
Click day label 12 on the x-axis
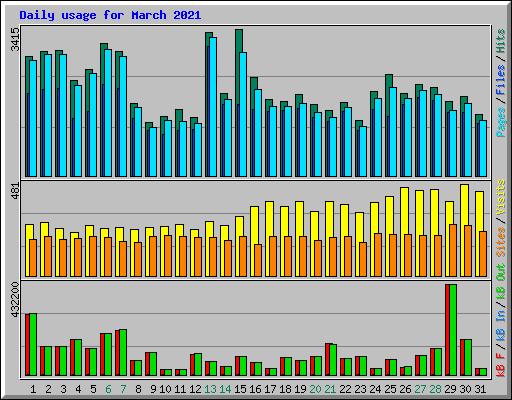coord(195,389)
